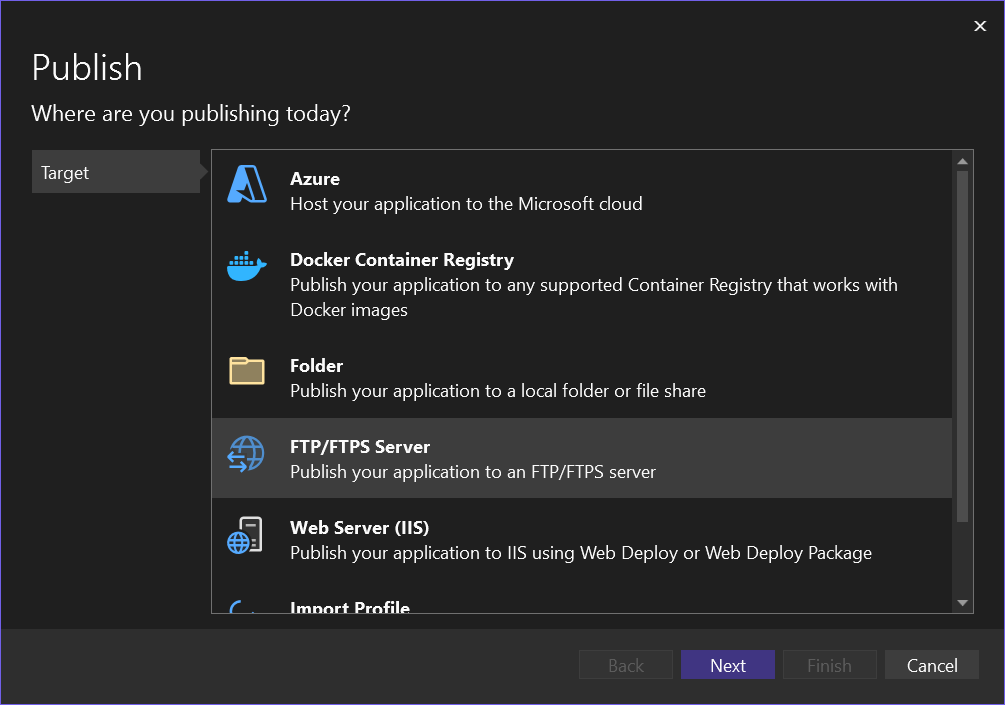Screen dimensions: 1005x705
Task: Choose the Import Profile label
Action: [x=350, y=606]
